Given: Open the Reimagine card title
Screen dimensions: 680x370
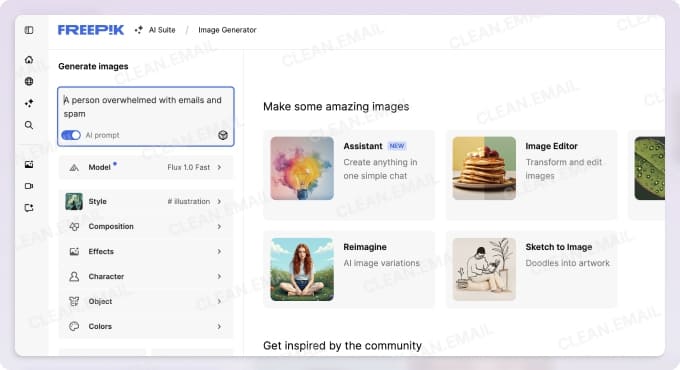Looking at the screenshot, I should [365, 247].
